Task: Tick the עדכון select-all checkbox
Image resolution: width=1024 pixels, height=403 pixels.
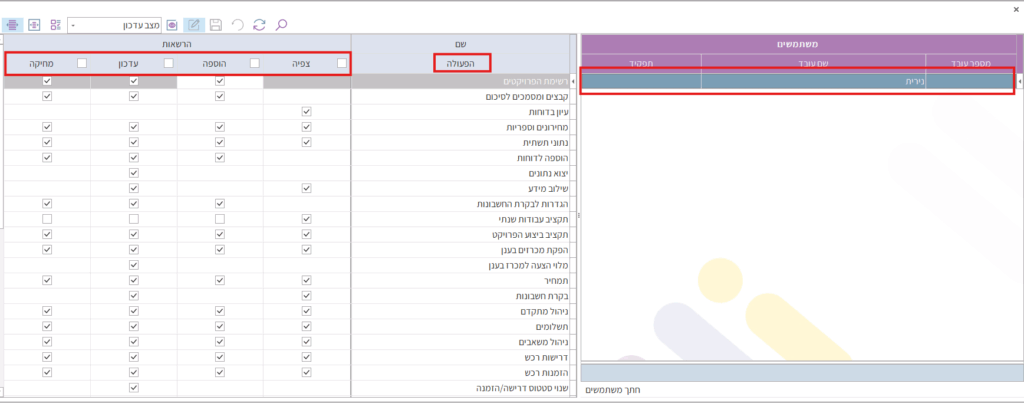Action: pos(168,63)
